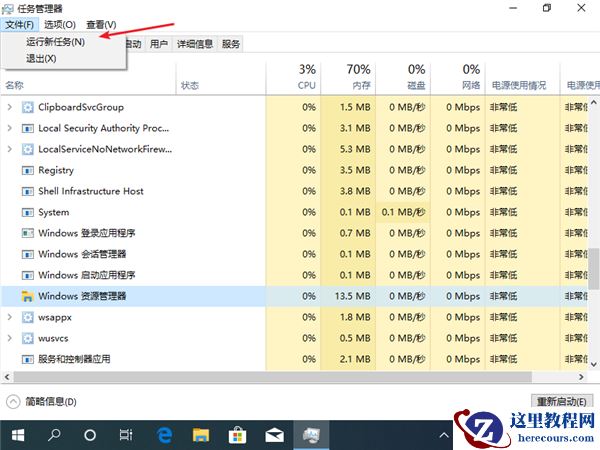The width and height of the screenshot is (600, 450).
Task: Open the Windows Start menu
Action: [18, 435]
